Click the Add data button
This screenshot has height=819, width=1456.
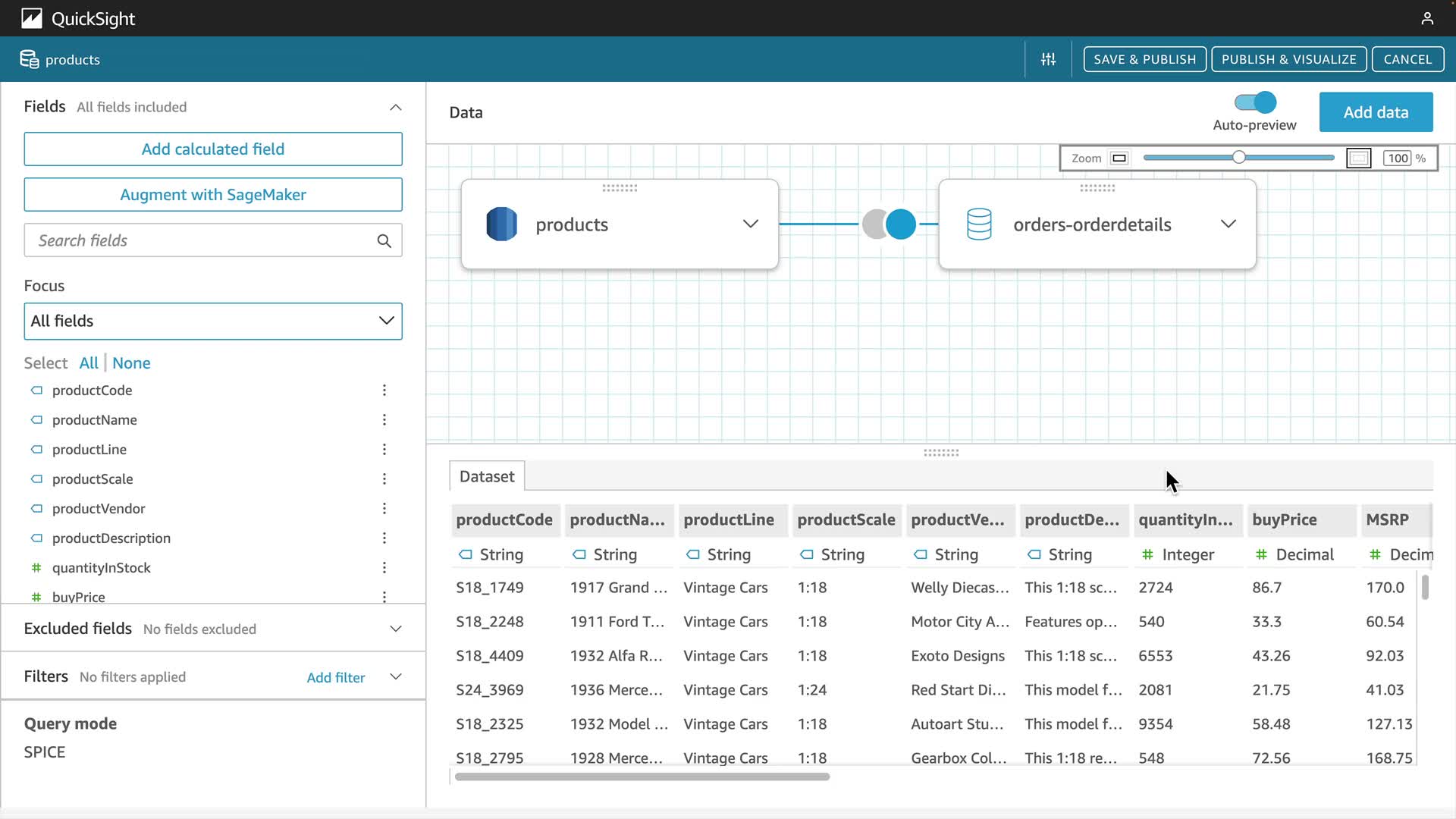point(1375,112)
